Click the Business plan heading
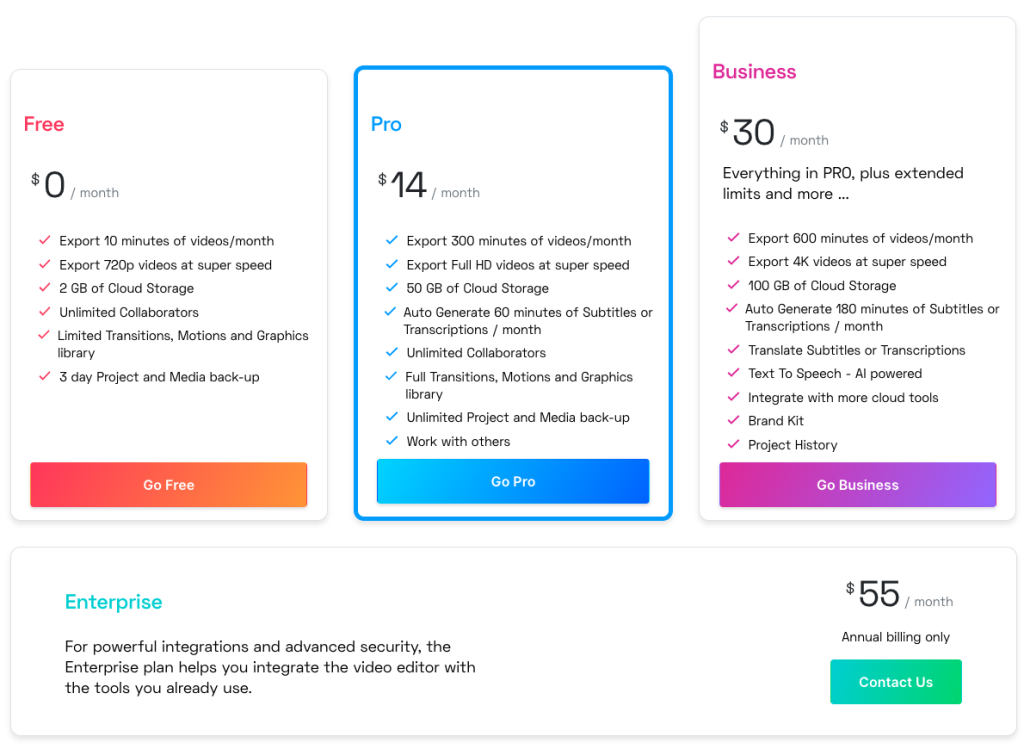1024x749 pixels. point(754,71)
